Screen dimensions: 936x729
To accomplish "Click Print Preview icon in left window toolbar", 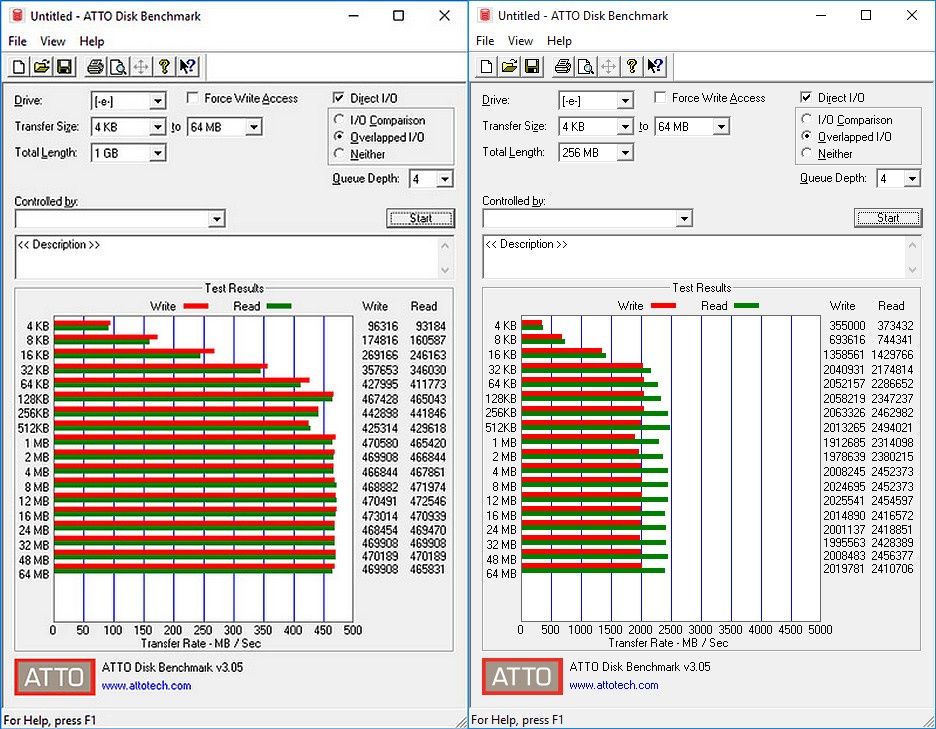I will click(118, 66).
